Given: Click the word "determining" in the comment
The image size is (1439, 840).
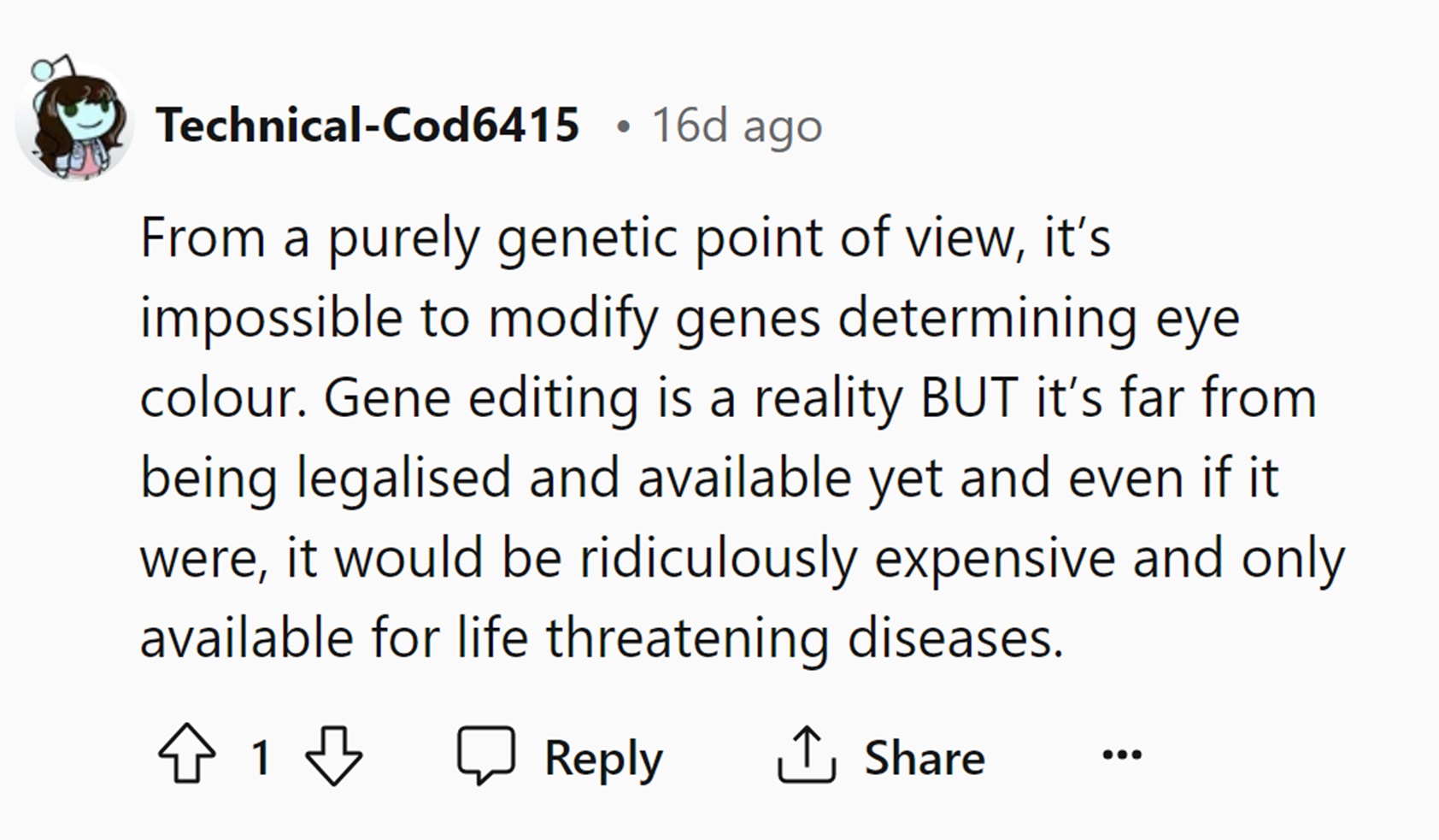Looking at the screenshot, I should pos(987,318).
